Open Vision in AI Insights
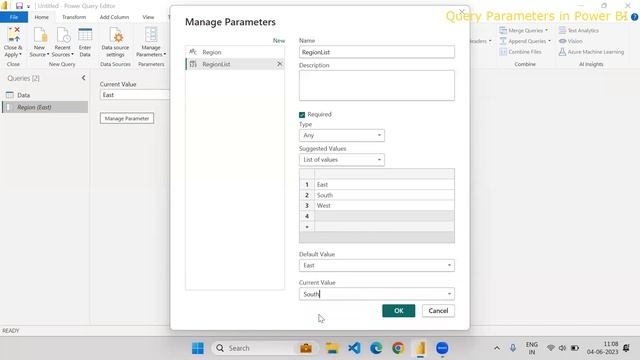The image size is (640, 360). point(571,41)
